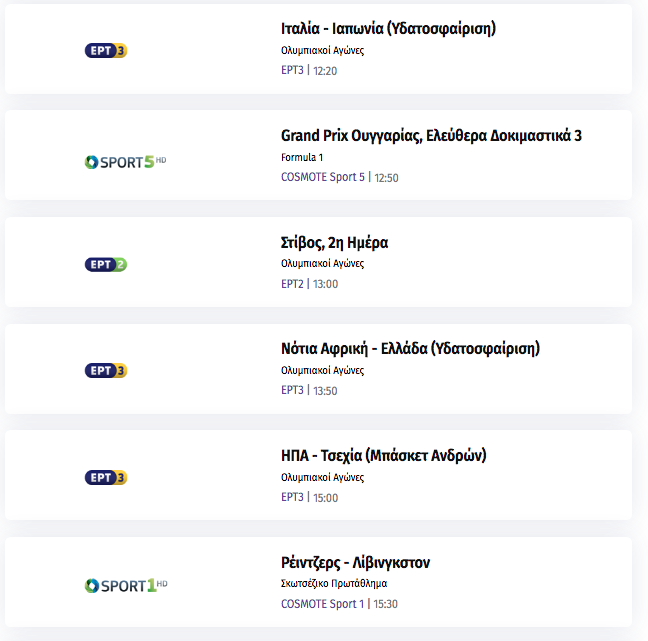This screenshot has height=641, width=648.
Task: Click the ΕΡΤ2 channel logo
Action: 106,264
